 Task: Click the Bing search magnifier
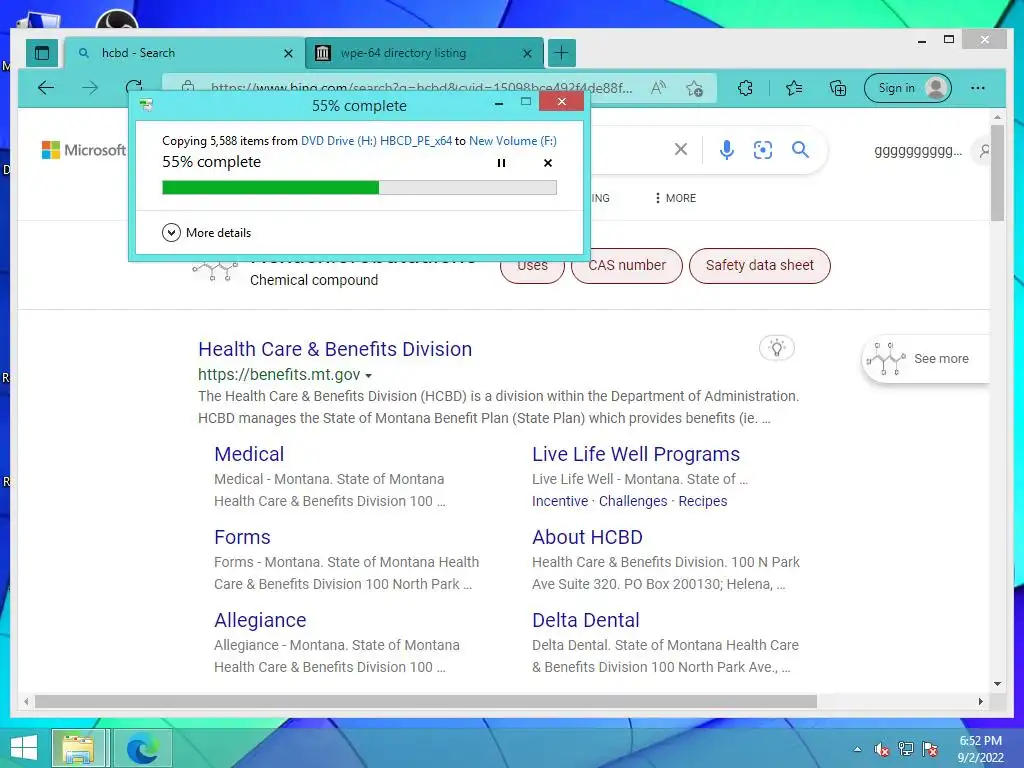(800, 150)
